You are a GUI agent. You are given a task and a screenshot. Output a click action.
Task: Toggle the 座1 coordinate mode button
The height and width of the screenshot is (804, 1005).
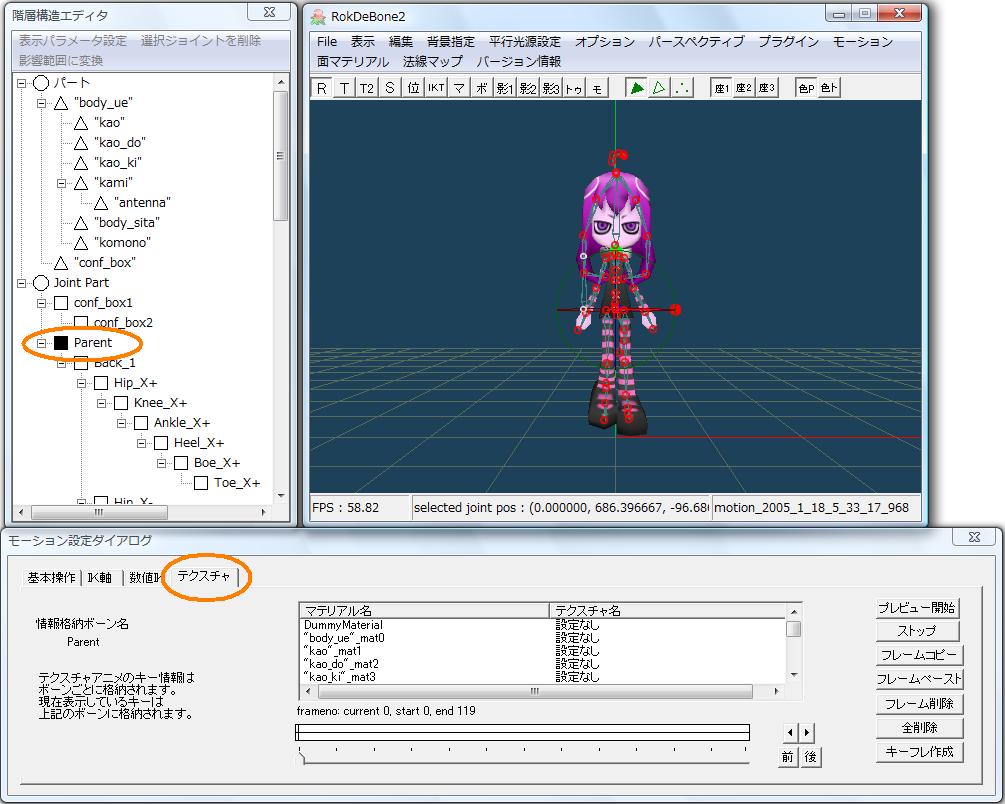coord(721,88)
